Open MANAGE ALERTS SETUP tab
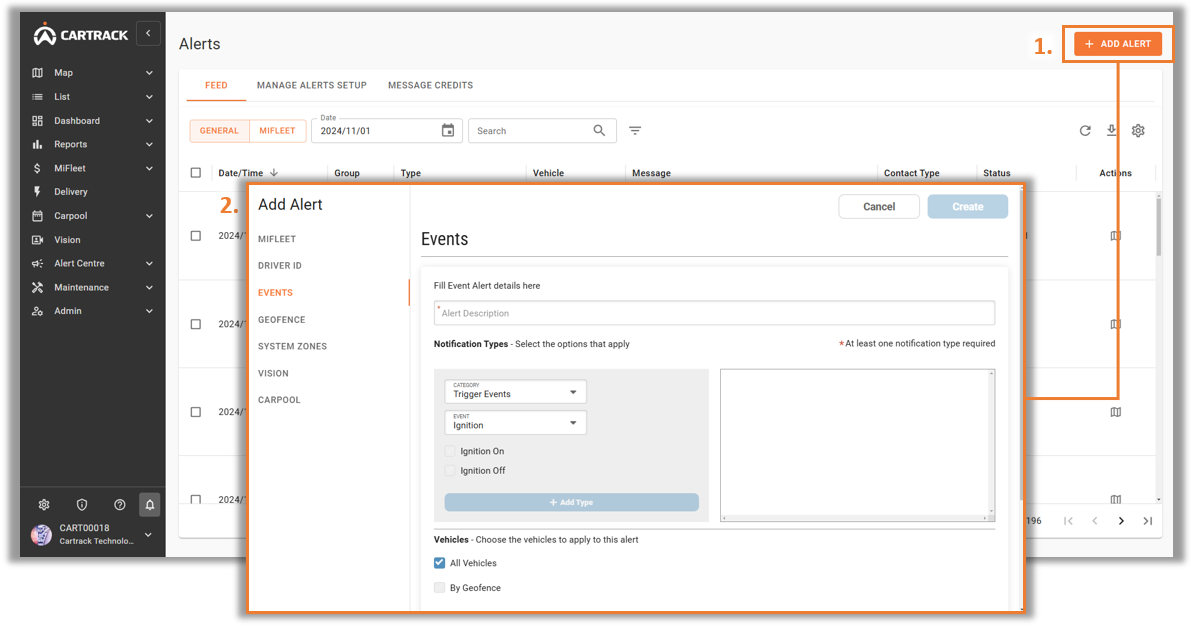Screen dimensions: 1191x635 [x=311, y=86]
